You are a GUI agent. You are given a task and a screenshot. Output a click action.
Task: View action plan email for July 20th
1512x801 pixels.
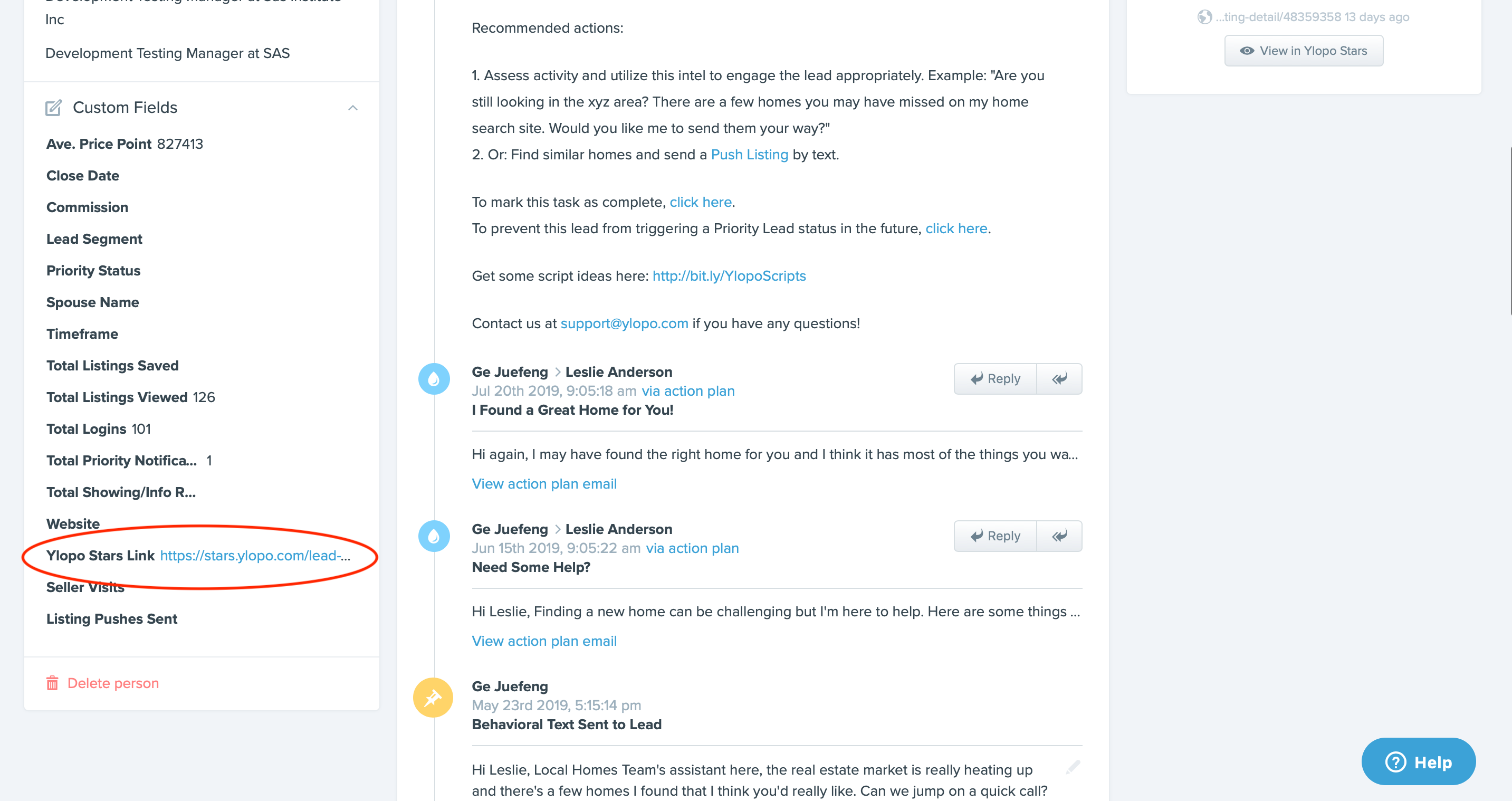pos(544,484)
